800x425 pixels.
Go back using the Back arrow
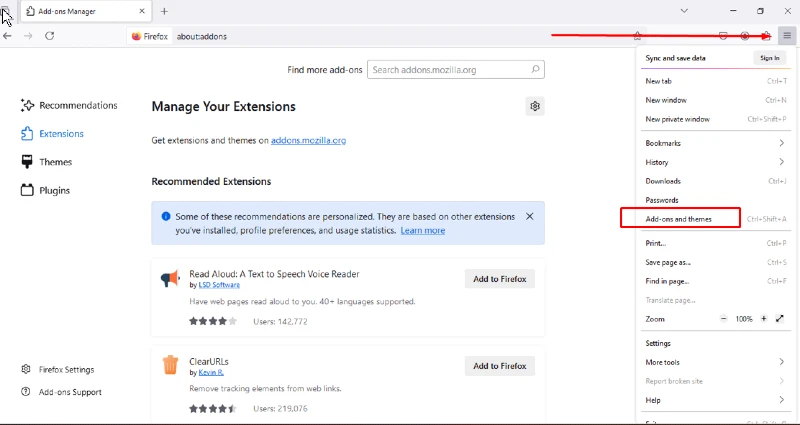click(7, 36)
